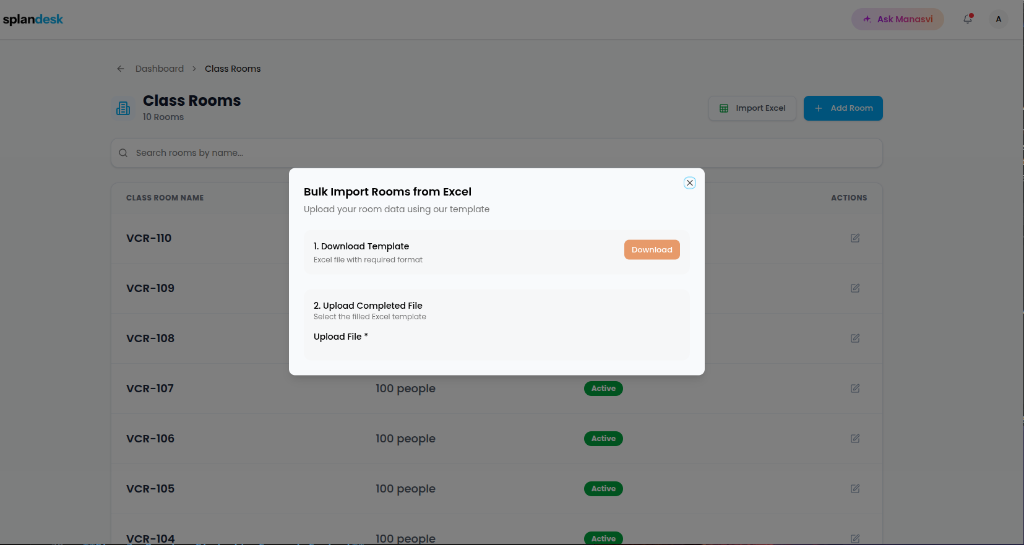Image resolution: width=1024 pixels, height=545 pixels.
Task: Click the 2. Upload Completed File heading
Action: [368, 305]
